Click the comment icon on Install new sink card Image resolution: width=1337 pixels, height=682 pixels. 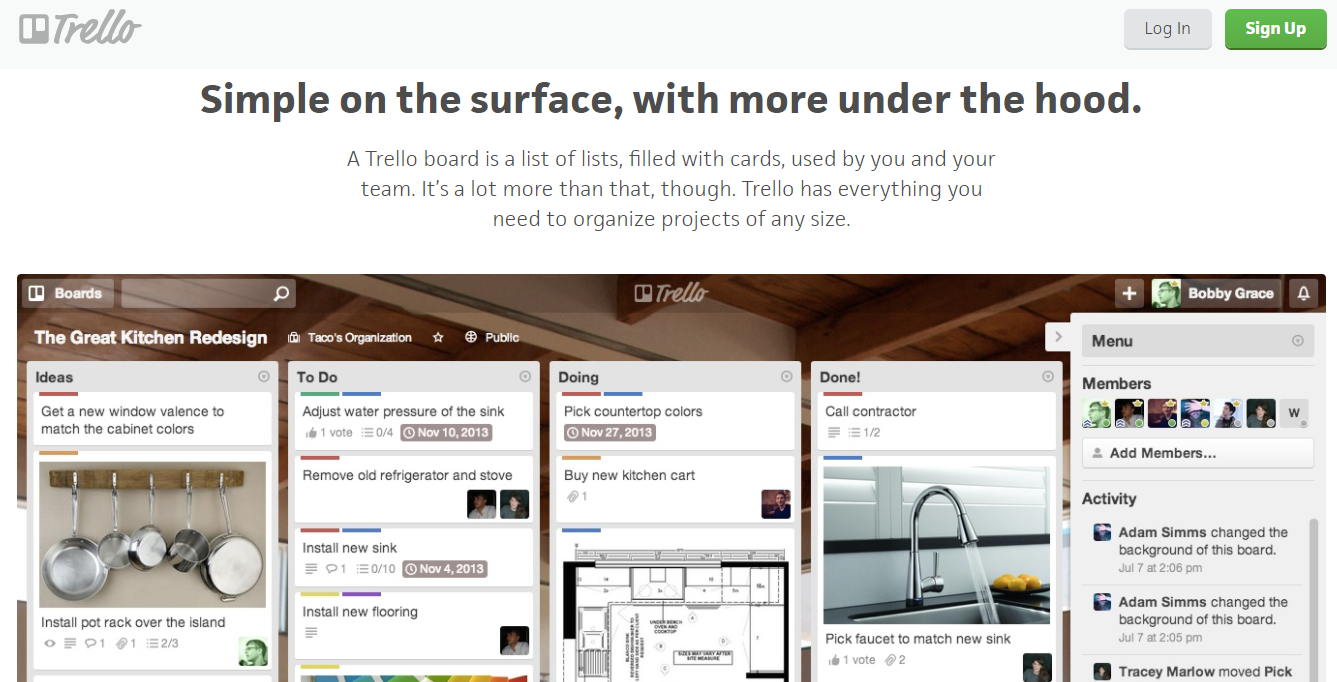331,569
